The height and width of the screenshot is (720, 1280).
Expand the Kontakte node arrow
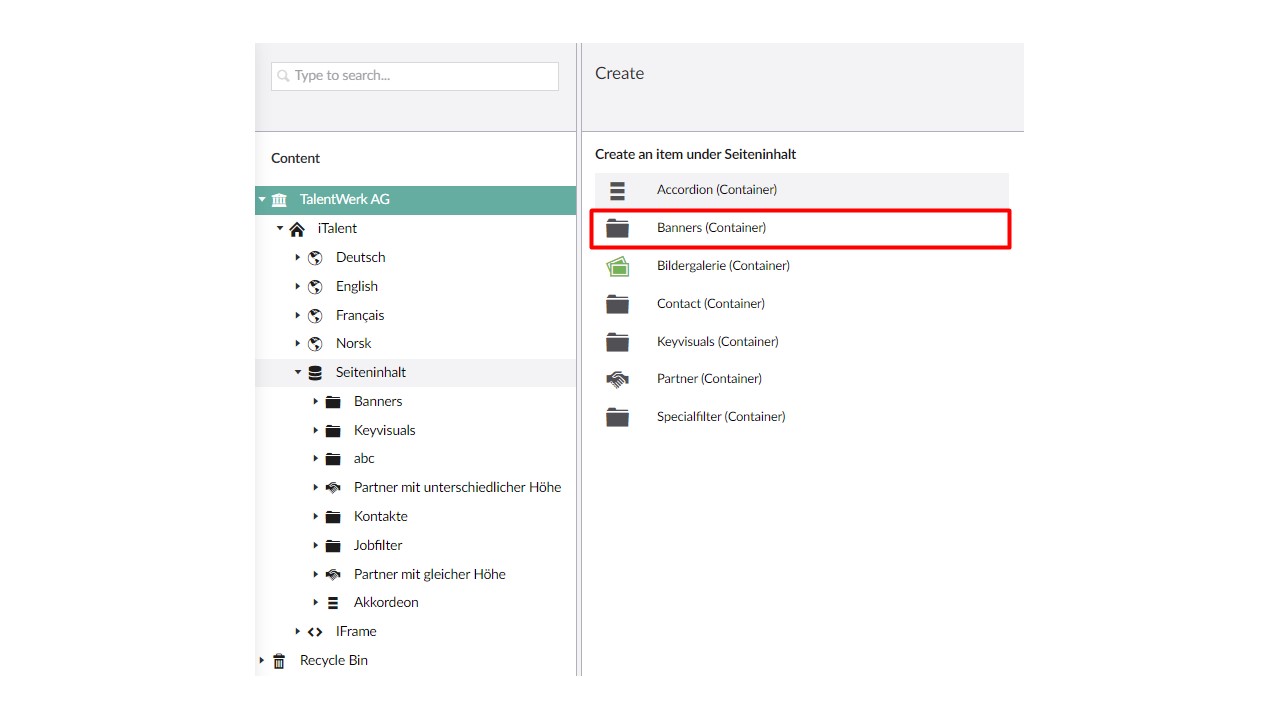click(316, 517)
